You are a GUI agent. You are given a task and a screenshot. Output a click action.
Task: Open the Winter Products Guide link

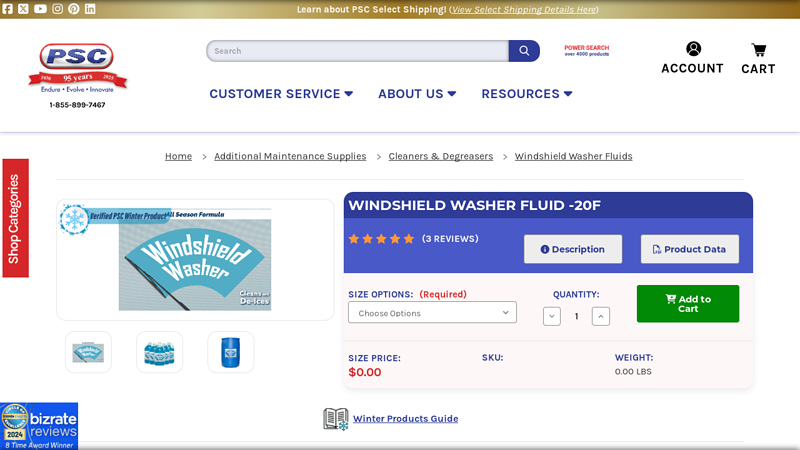pyautogui.click(x=406, y=419)
